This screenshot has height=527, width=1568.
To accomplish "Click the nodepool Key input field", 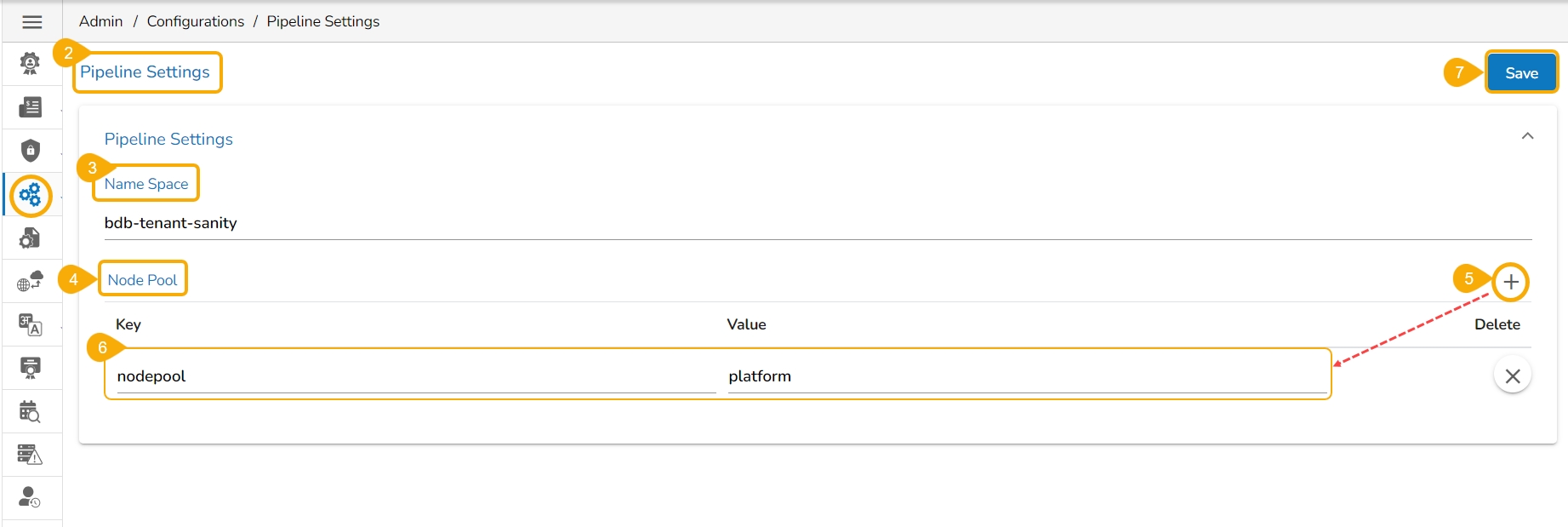I will click(x=414, y=376).
